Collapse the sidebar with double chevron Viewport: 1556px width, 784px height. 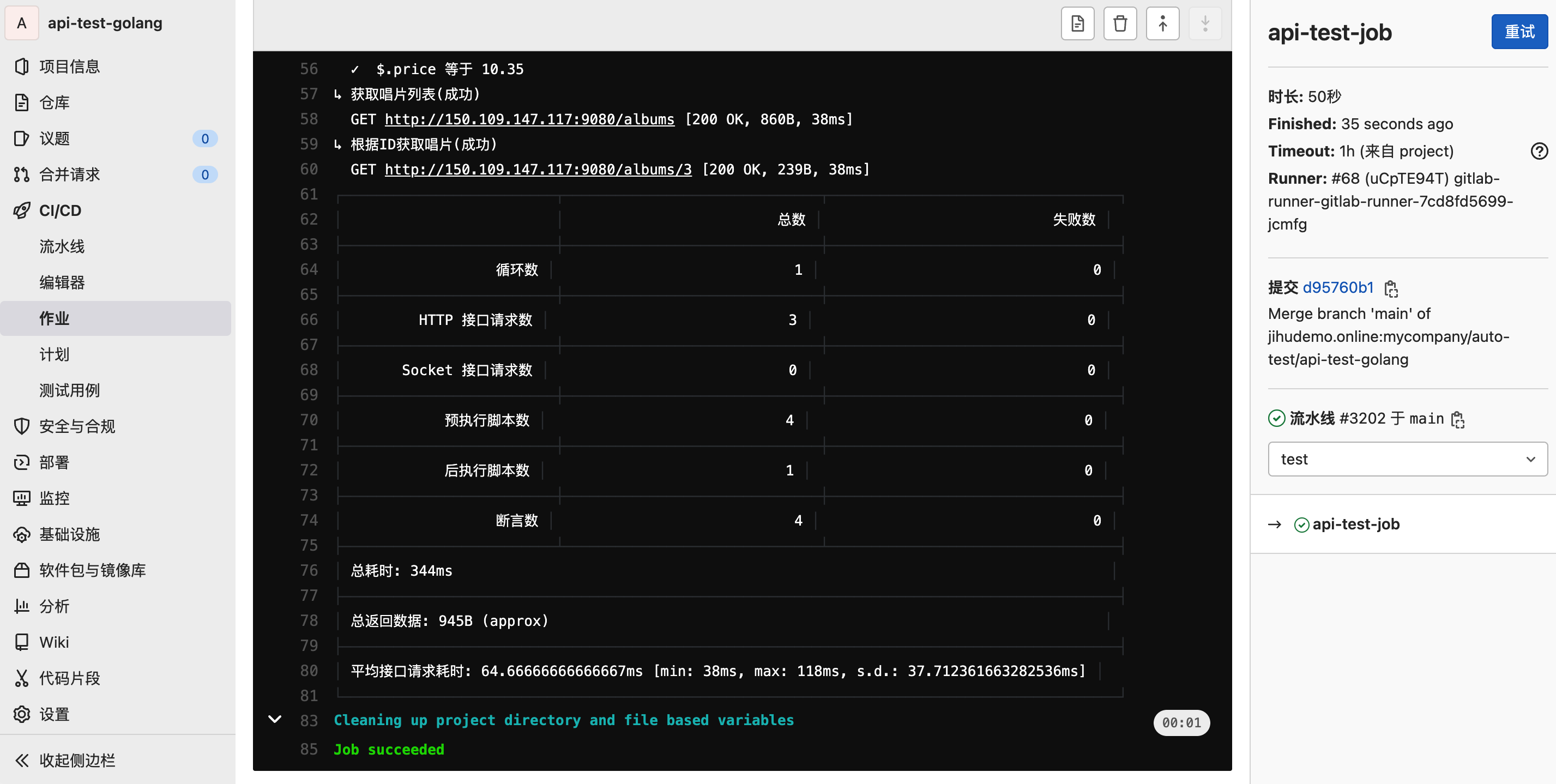22,760
